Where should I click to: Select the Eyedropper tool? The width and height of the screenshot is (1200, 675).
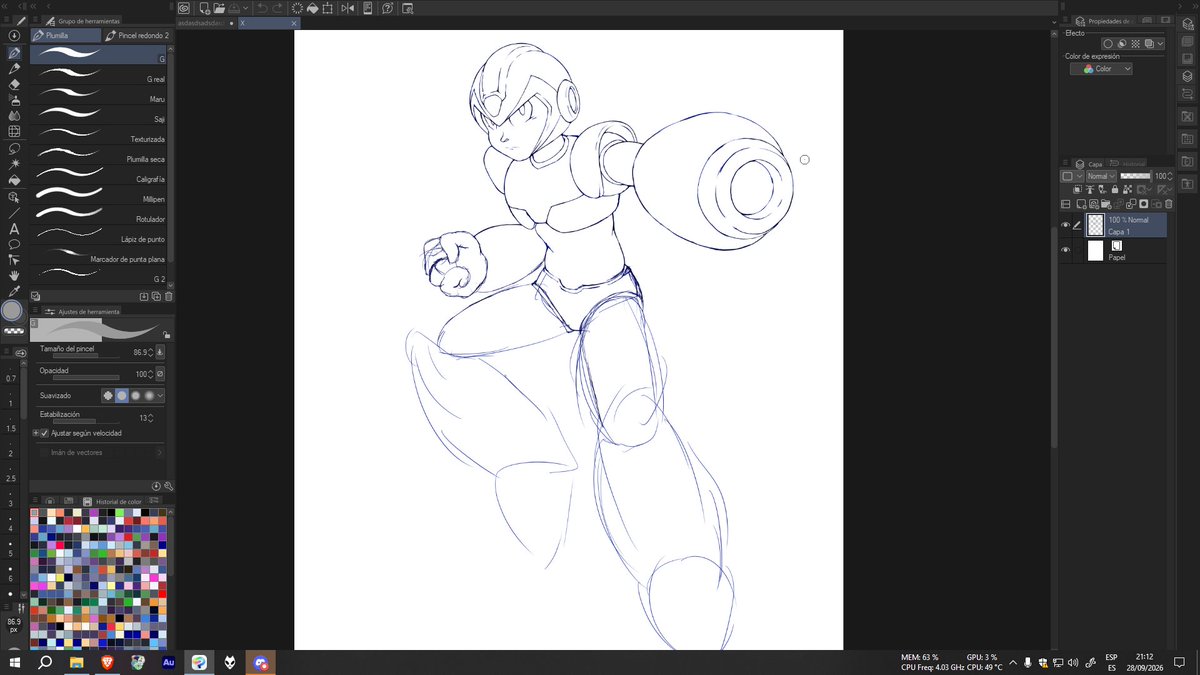pyautogui.click(x=14, y=291)
